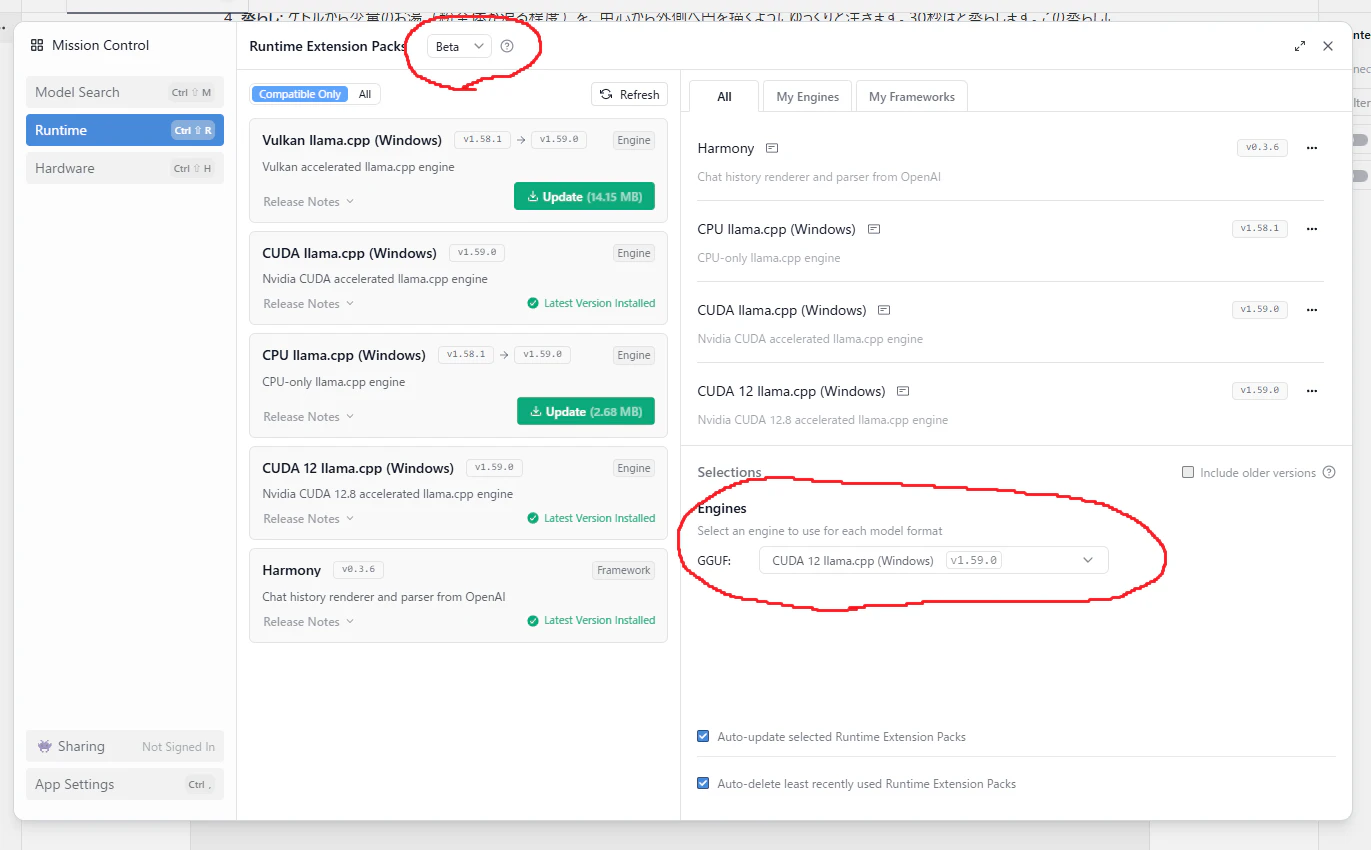Click the Sharing icon in sidebar
The height and width of the screenshot is (850, 1371).
44,746
